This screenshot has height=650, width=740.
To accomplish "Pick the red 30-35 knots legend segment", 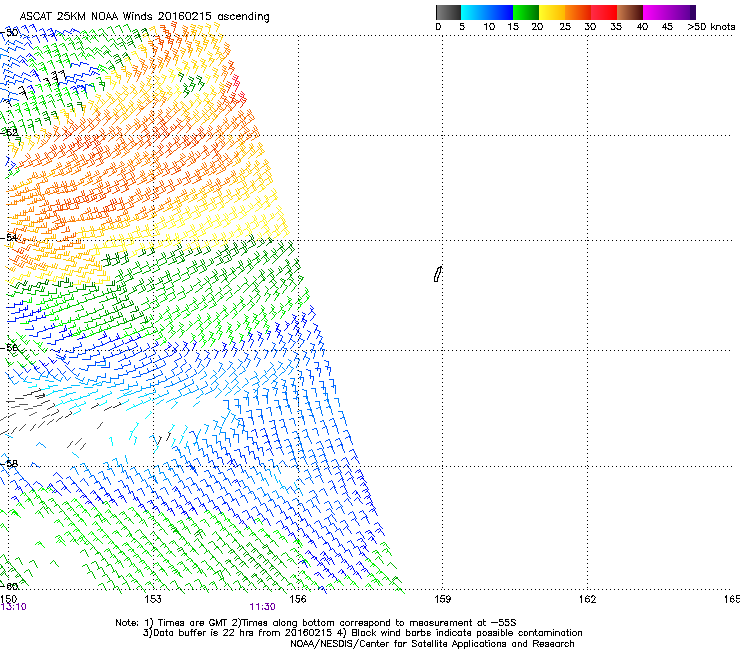I will point(604,12).
